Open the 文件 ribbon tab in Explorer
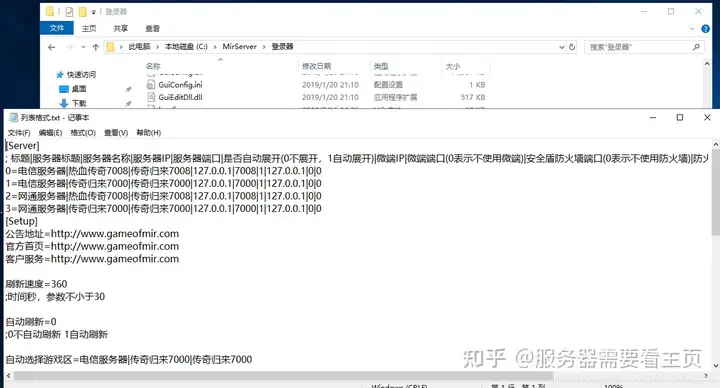720x388 pixels. point(56,28)
